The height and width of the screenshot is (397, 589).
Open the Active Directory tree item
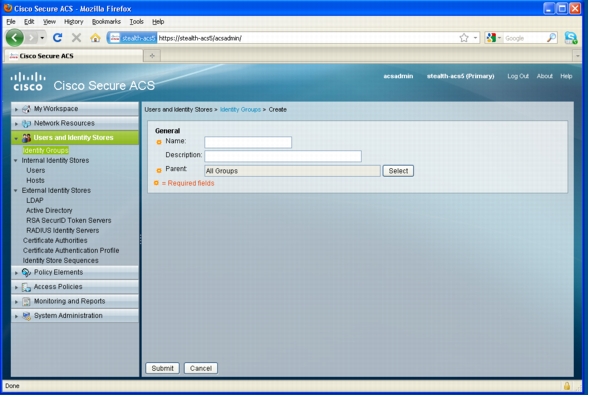pos(49,211)
